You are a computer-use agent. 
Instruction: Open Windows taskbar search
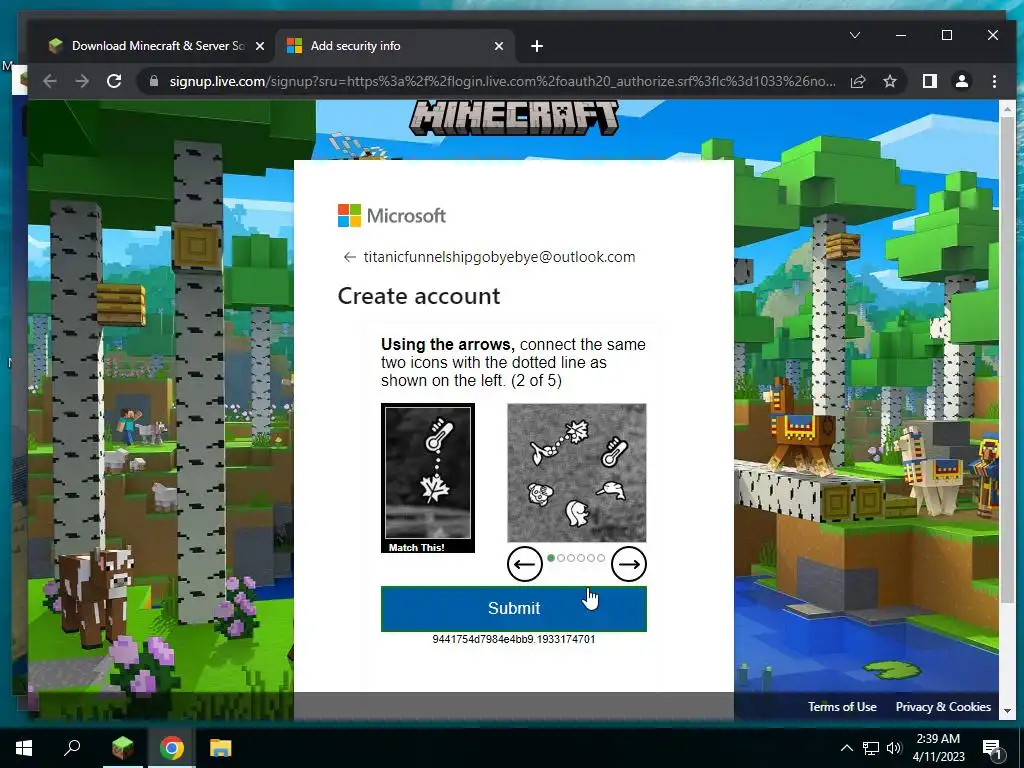[72, 748]
